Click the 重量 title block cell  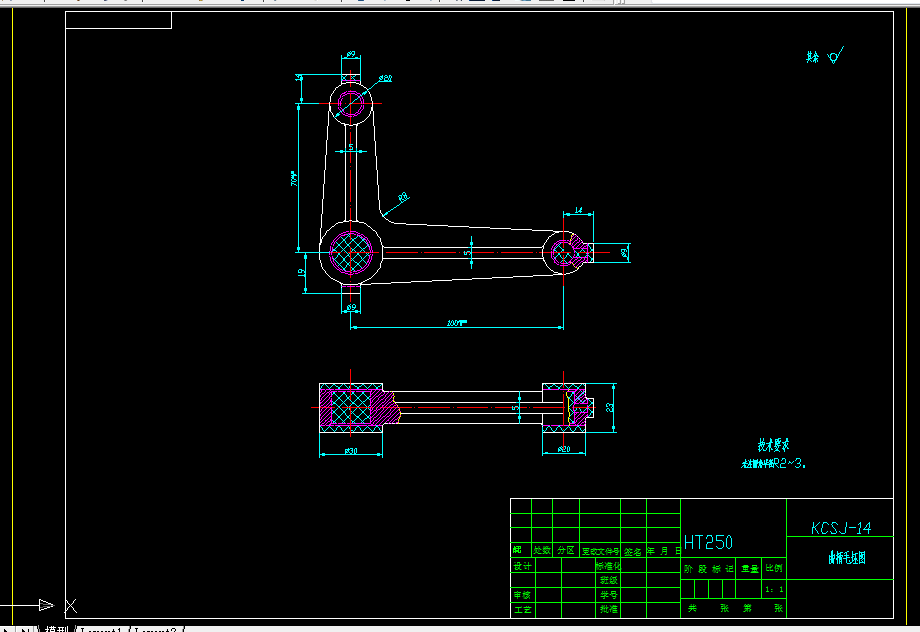point(749,568)
